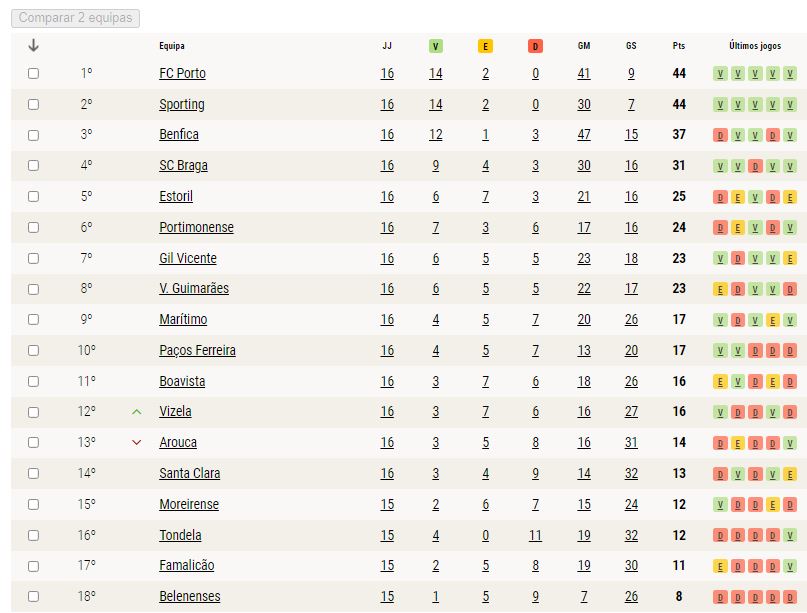Open the Gil Vicente team link
The height and width of the screenshot is (613, 807).
pos(188,258)
